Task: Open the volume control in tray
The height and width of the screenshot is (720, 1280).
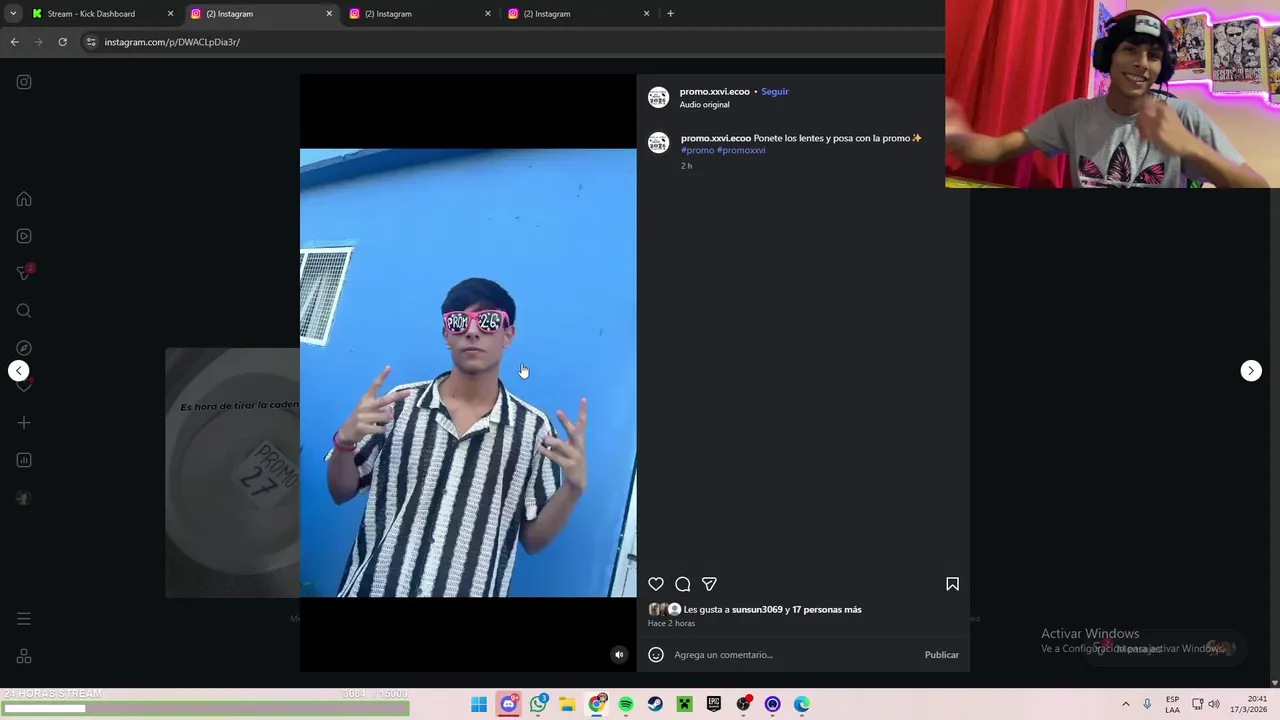Action: click(1213, 704)
